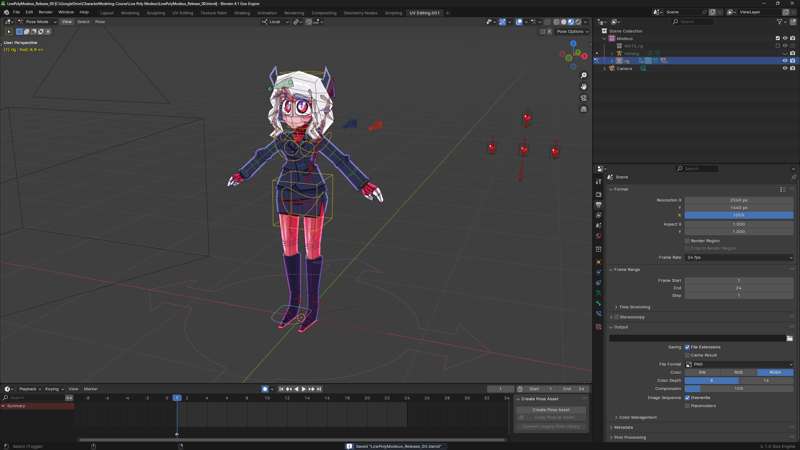Open the viewport Pose menu
Image resolution: width=800 pixels, height=450 pixels.
click(x=100, y=22)
